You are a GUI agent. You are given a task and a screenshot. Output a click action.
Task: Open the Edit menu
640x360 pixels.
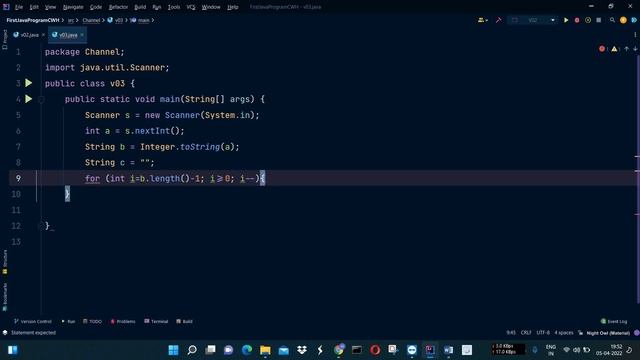(x=34, y=7)
